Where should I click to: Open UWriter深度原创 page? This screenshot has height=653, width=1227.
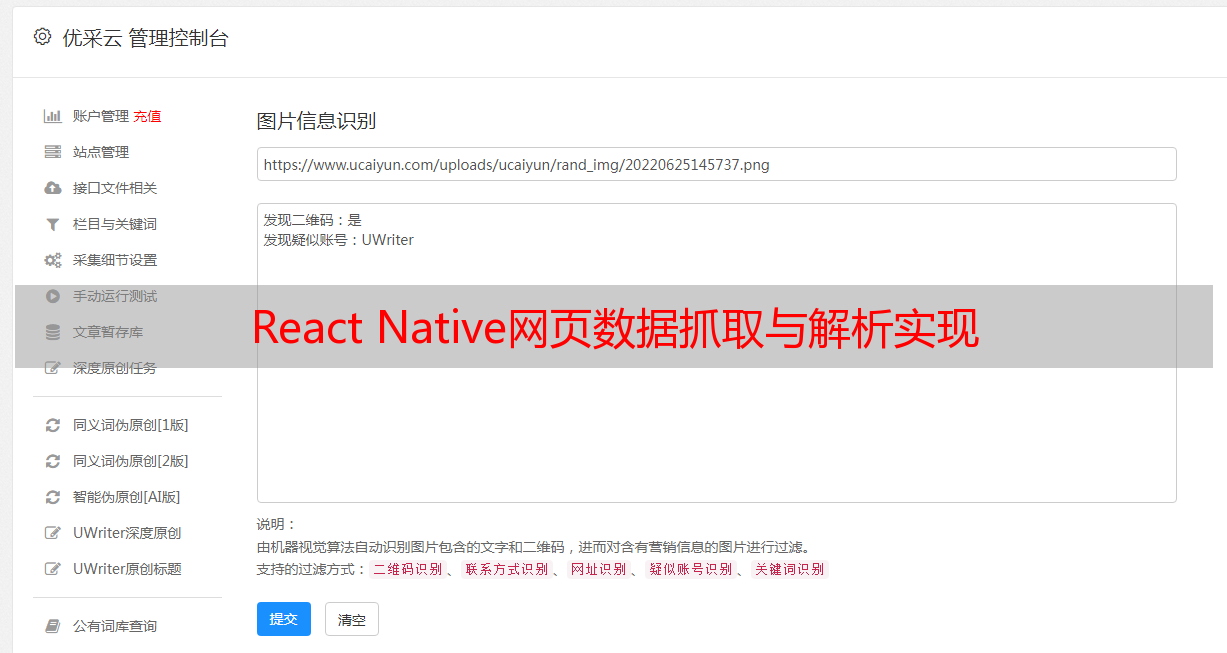pos(127,533)
